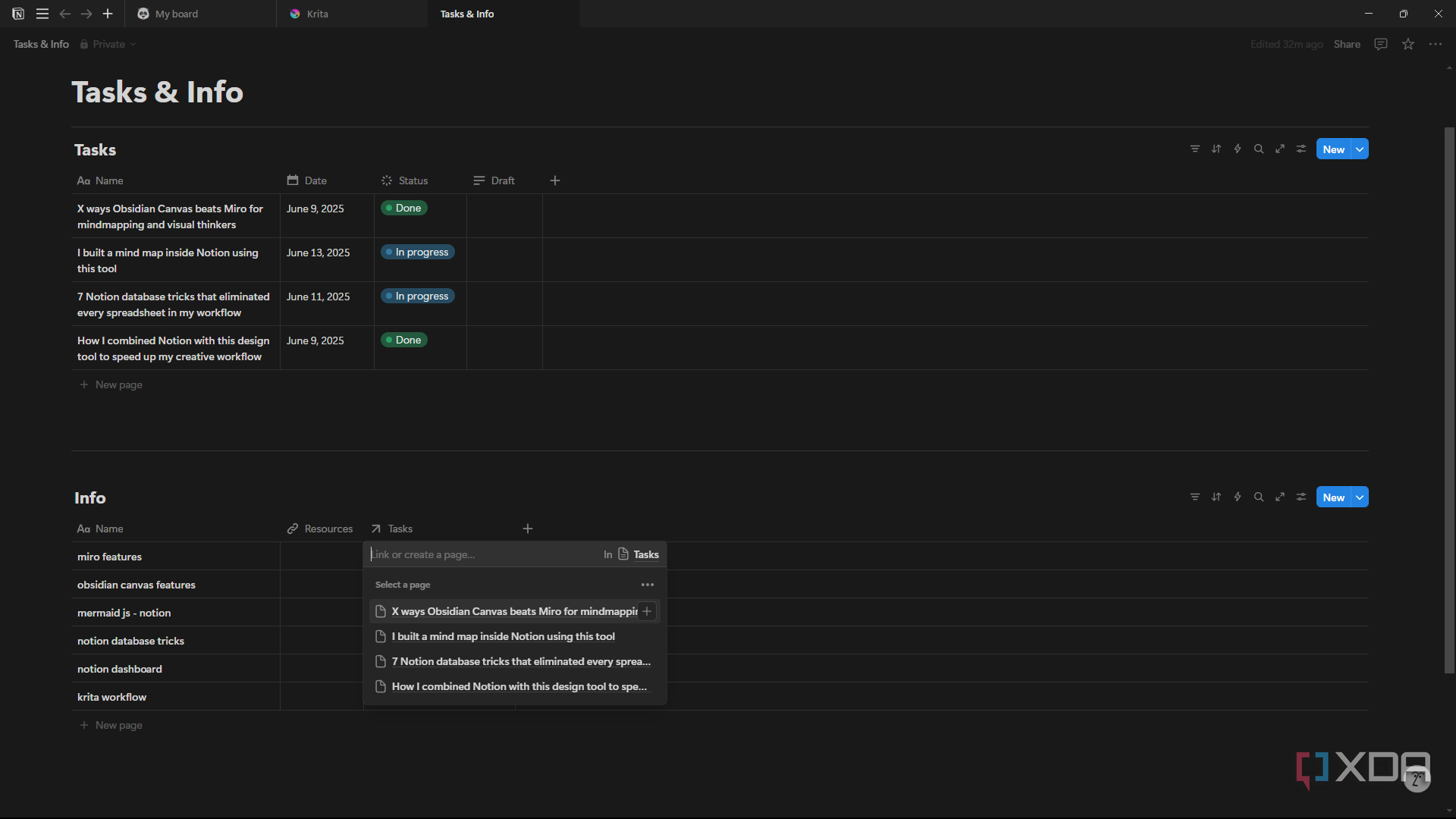Select 'I built a mind map' page option
The width and height of the screenshot is (1456, 819).
[x=514, y=636]
